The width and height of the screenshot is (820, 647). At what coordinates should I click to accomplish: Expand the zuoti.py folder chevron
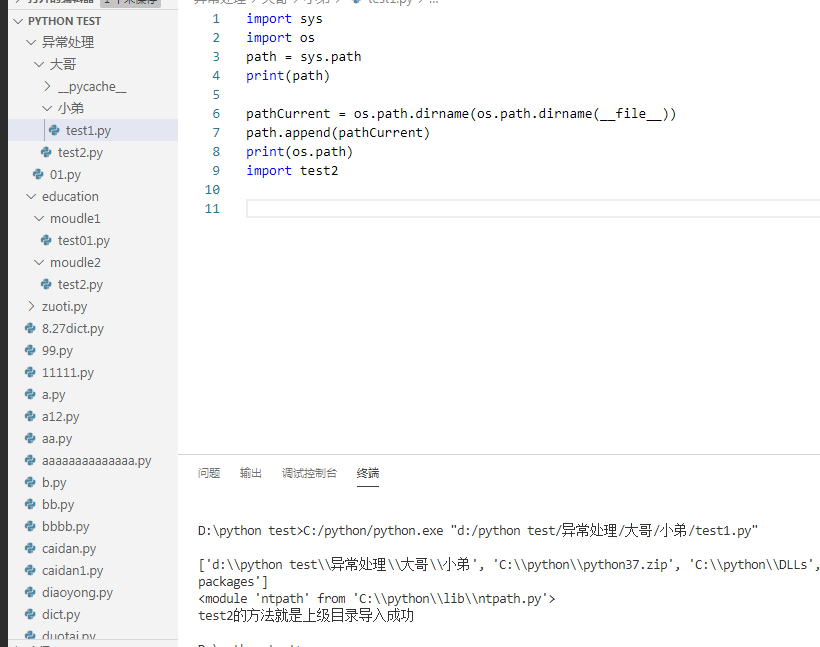[31, 307]
